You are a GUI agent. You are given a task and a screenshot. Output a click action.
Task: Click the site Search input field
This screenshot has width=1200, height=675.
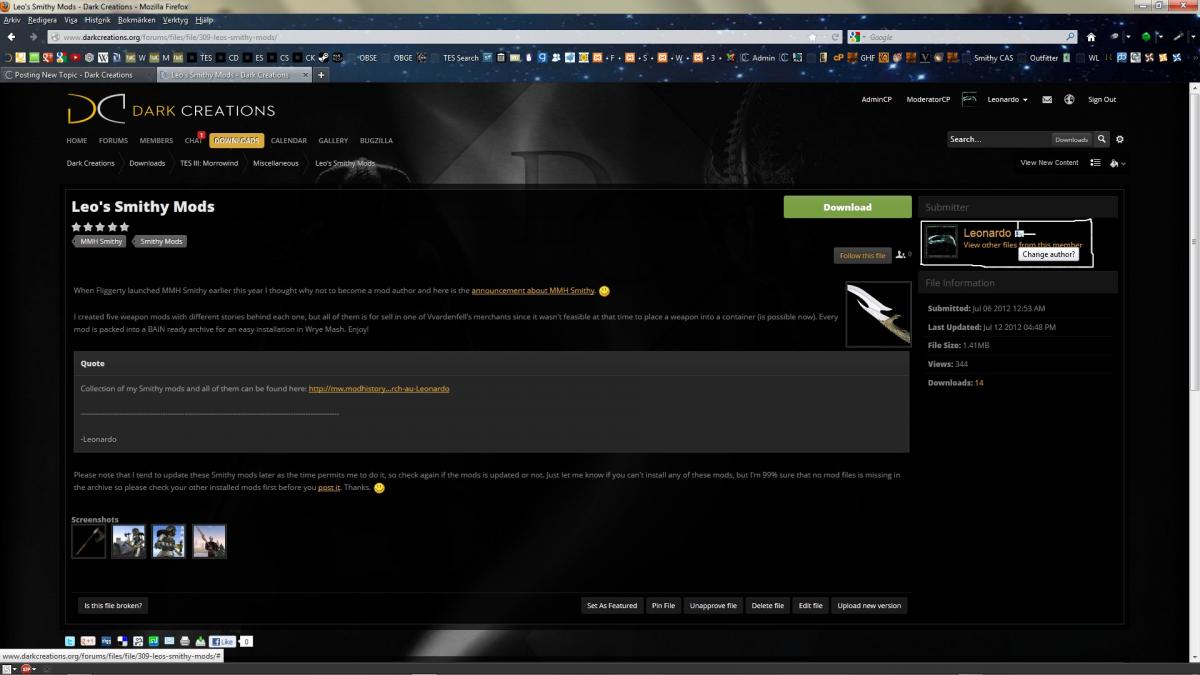(x=998, y=139)
